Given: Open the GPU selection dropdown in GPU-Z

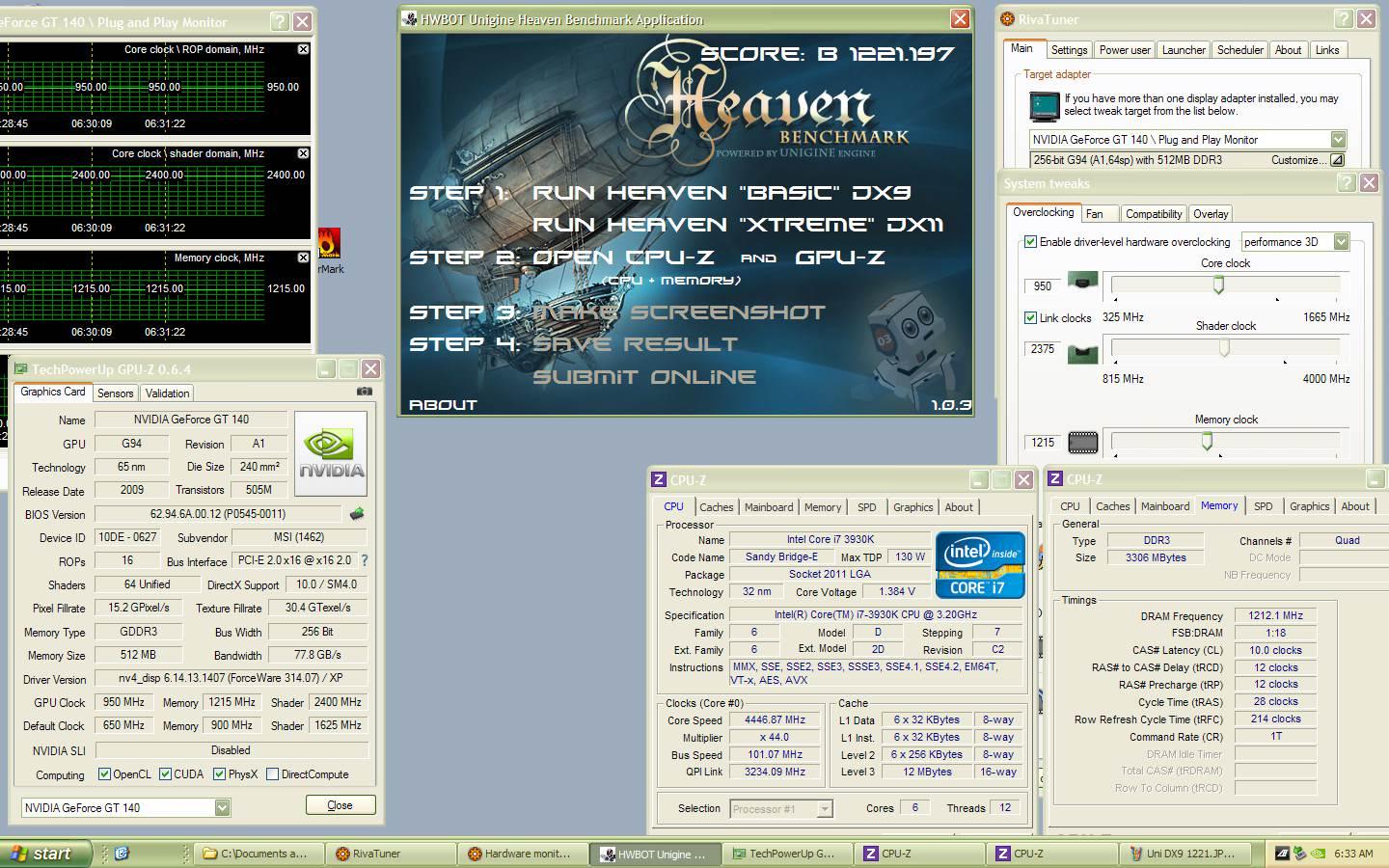Looking at the screenshot, I should pyautogui.click(x=222, y=807).
